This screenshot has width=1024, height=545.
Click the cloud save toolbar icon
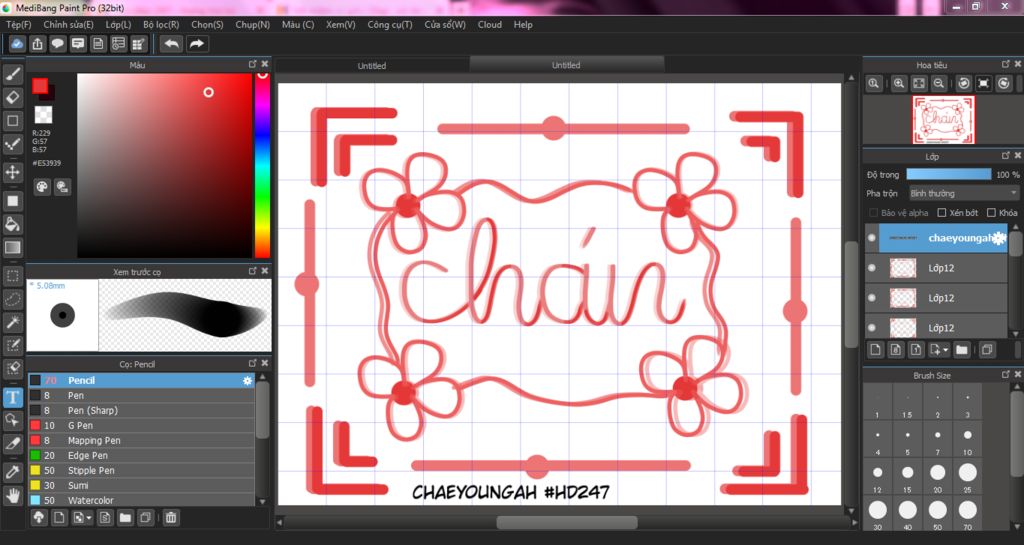point(17,44)
